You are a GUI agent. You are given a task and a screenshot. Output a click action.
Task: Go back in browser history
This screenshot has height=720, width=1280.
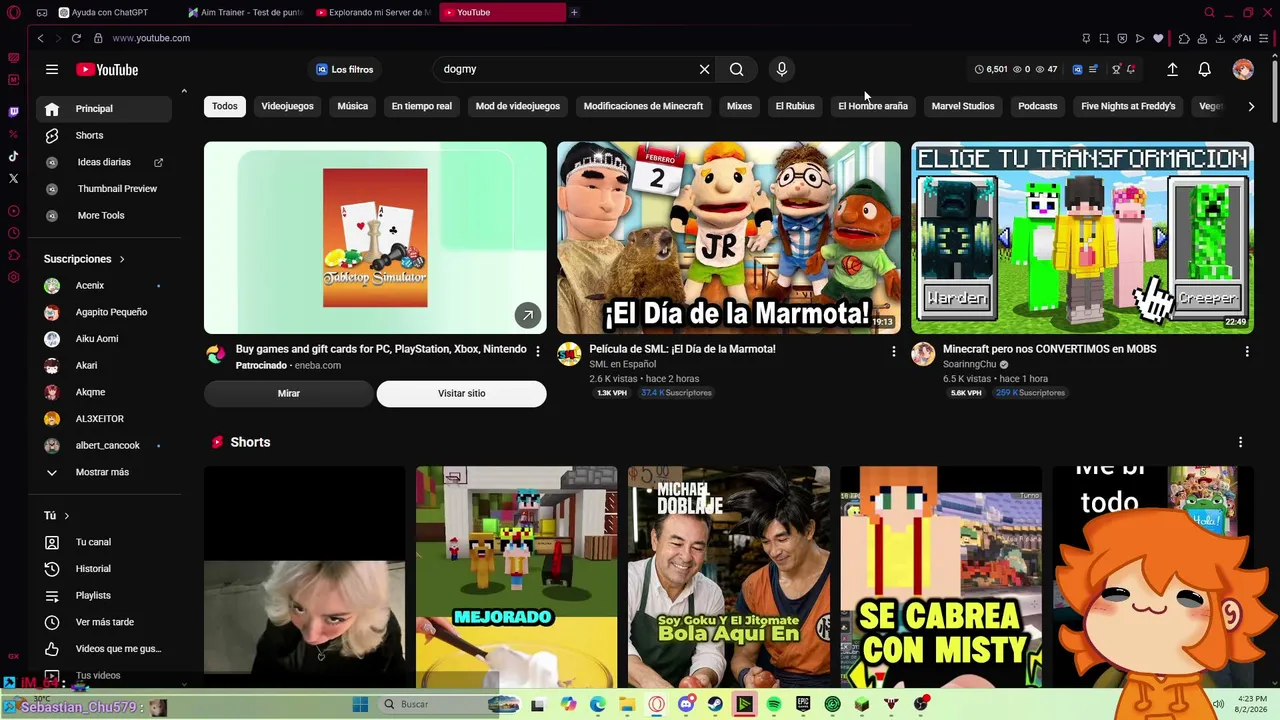(40, 38)
